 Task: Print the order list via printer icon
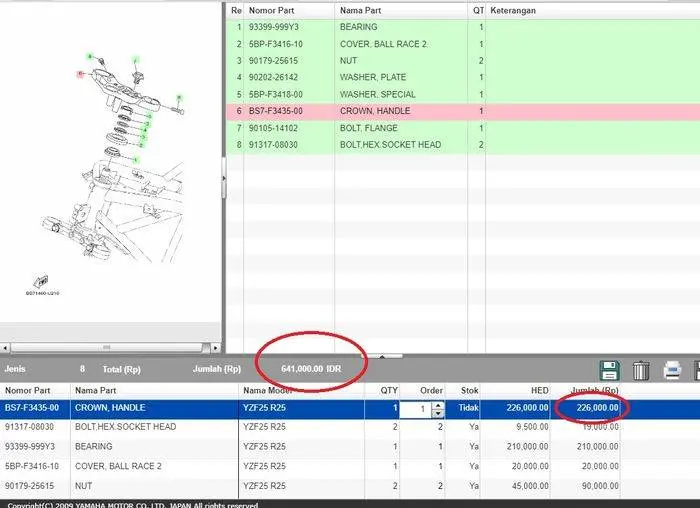[672, 370]
